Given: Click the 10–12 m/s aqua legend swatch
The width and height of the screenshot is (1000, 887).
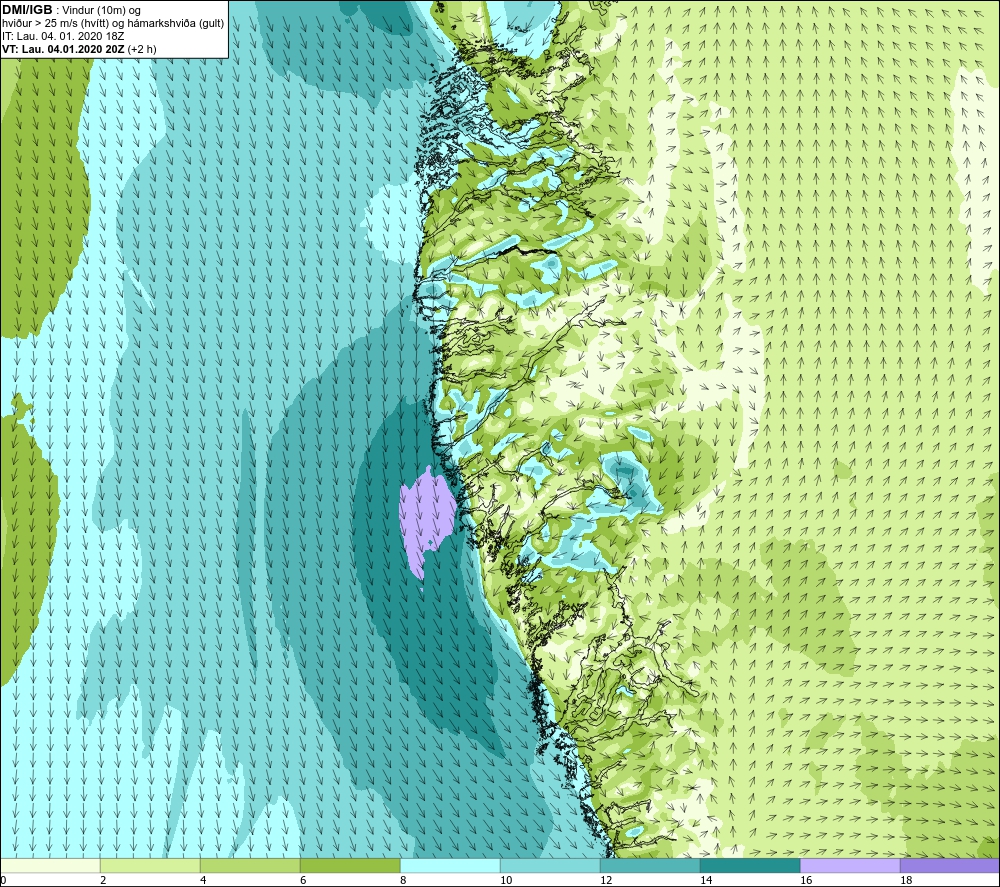Looking at the screenshot, I should (550, 865).
